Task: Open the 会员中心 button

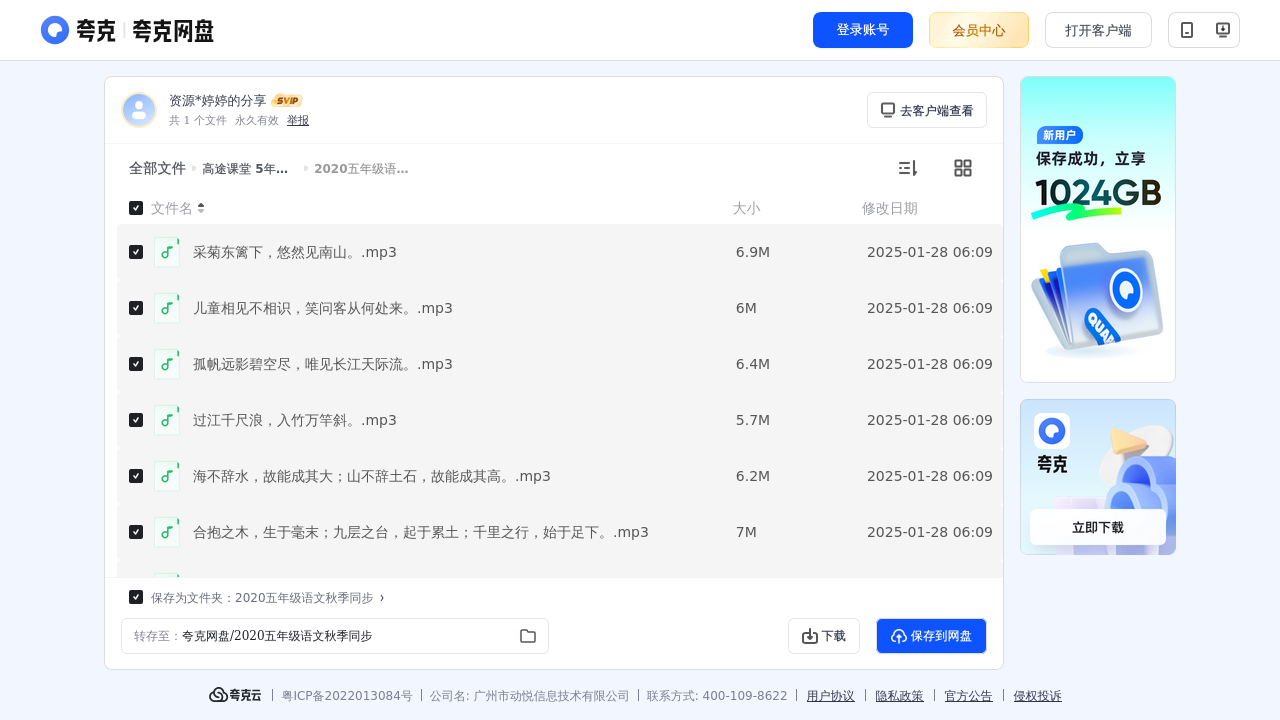Action: 979,30
